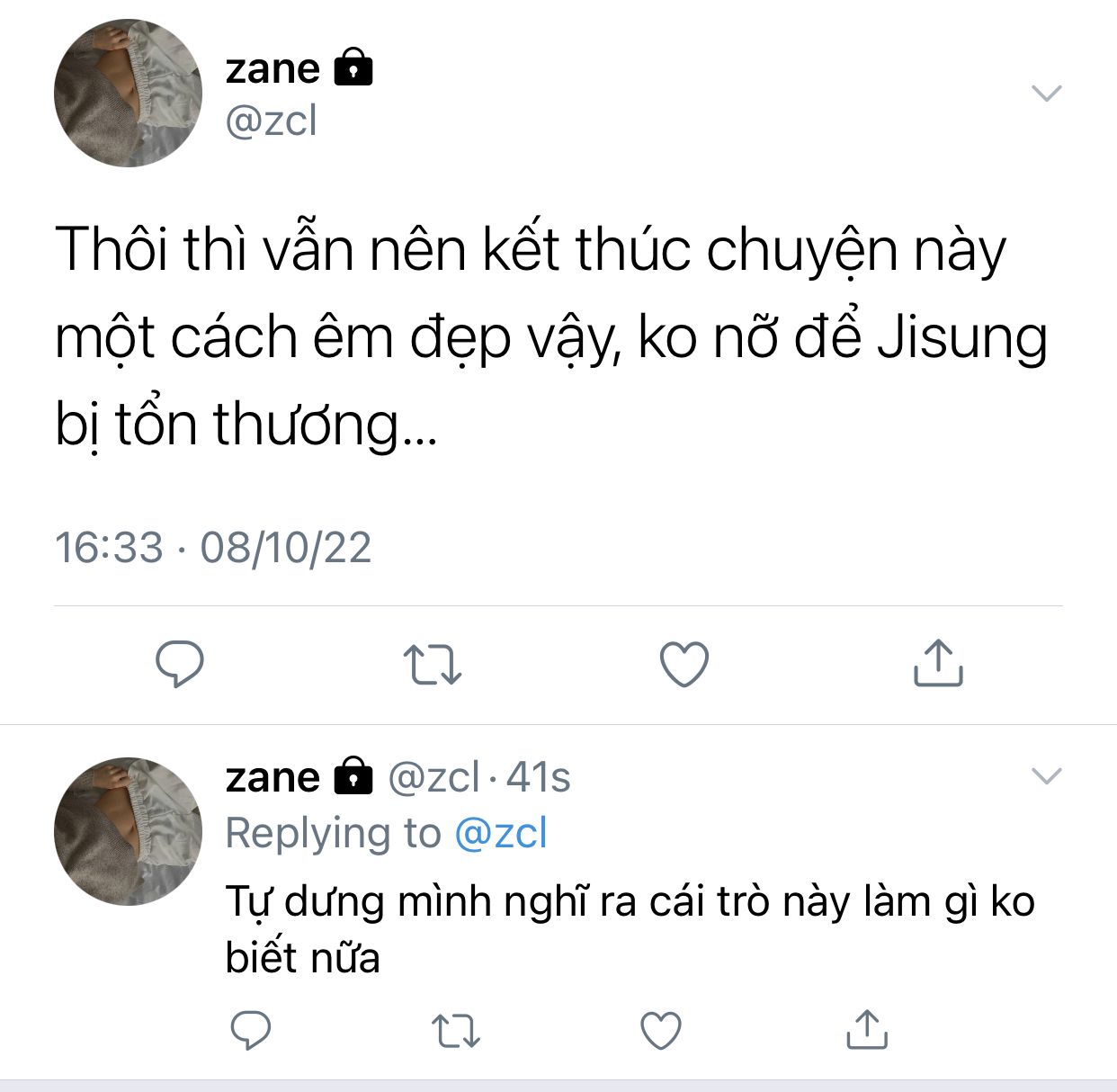Open zane's avatar on reply tweet
This screenshot has height=1092, width=1117.
point(128,831)
